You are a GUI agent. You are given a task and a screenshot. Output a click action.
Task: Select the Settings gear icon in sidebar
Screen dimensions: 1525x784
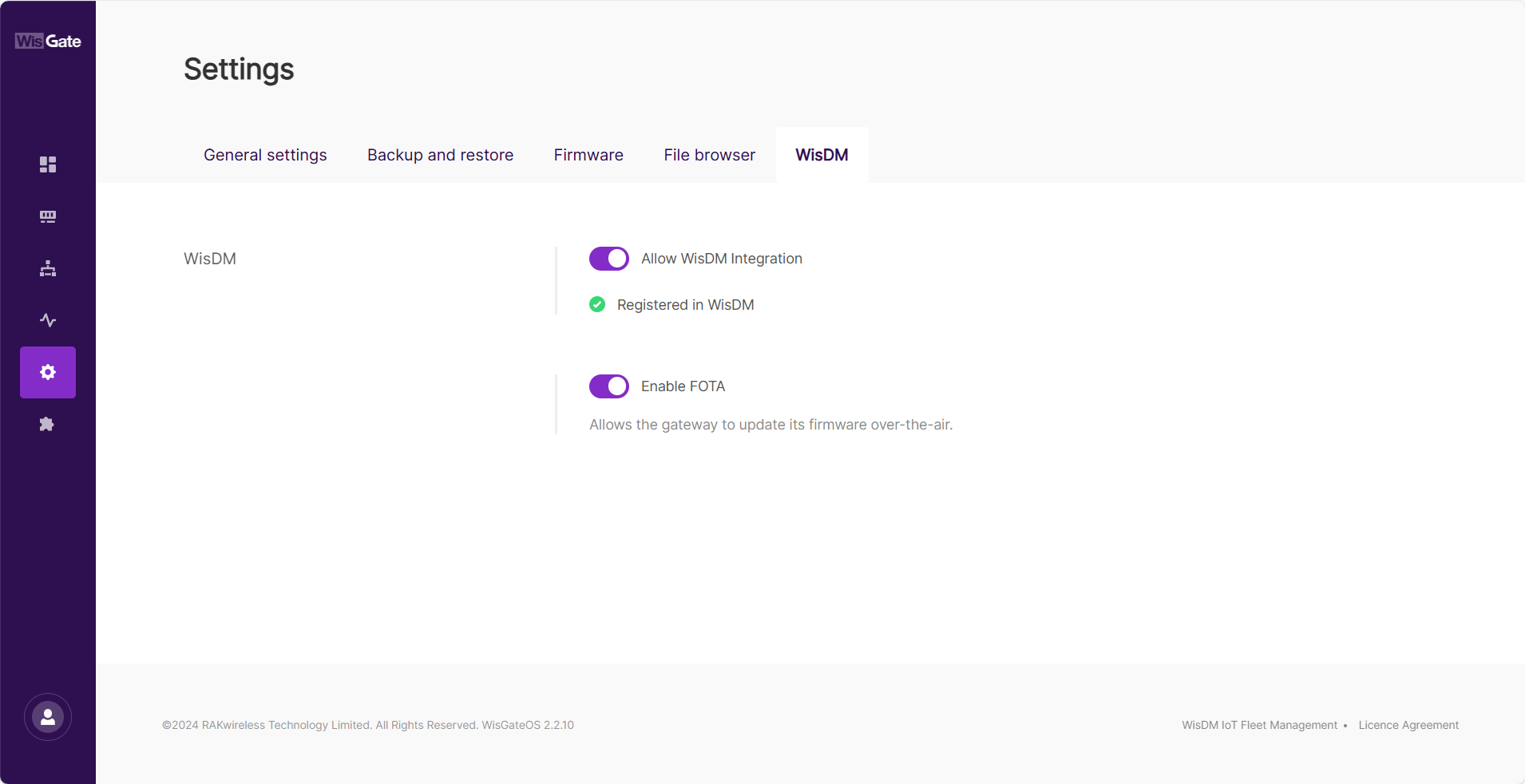pos(48,372)
